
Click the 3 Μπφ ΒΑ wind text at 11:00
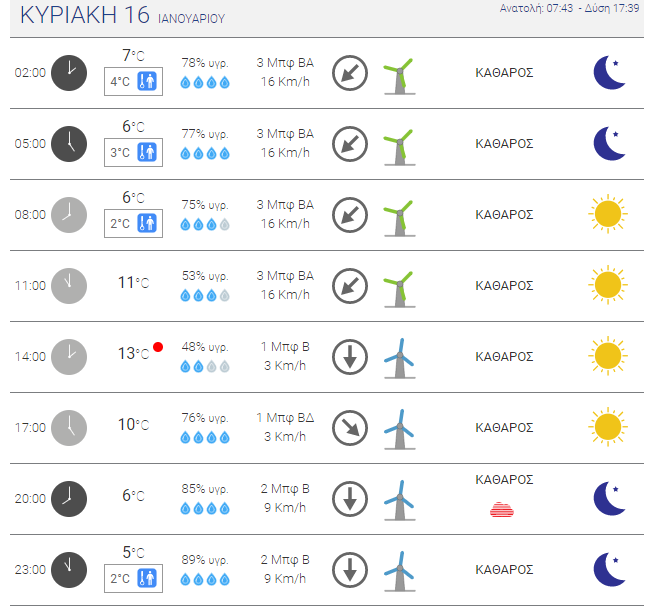pos(285,276)
